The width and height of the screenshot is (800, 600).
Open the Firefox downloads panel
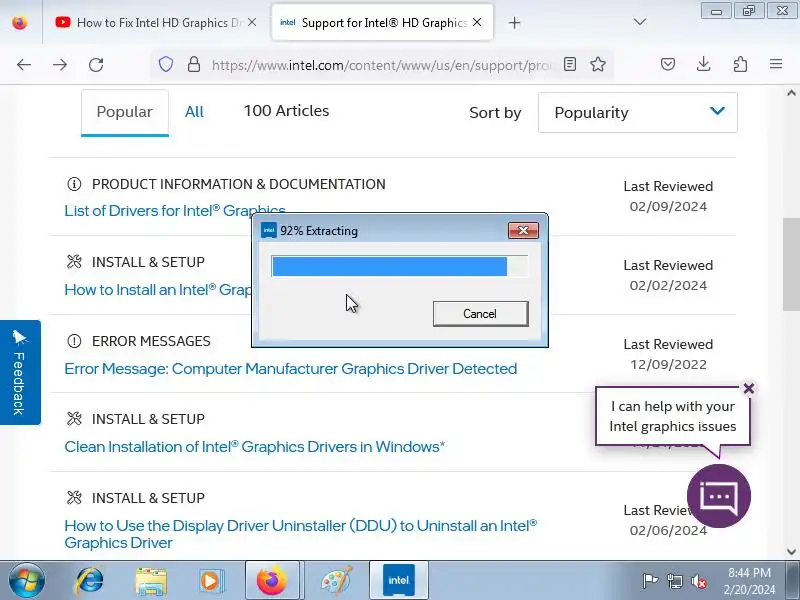point(704,64)
